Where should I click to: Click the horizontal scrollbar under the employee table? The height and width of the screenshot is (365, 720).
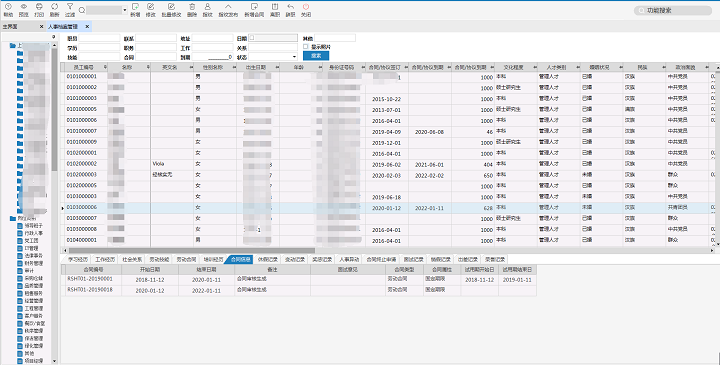click(x=190, y=251)
